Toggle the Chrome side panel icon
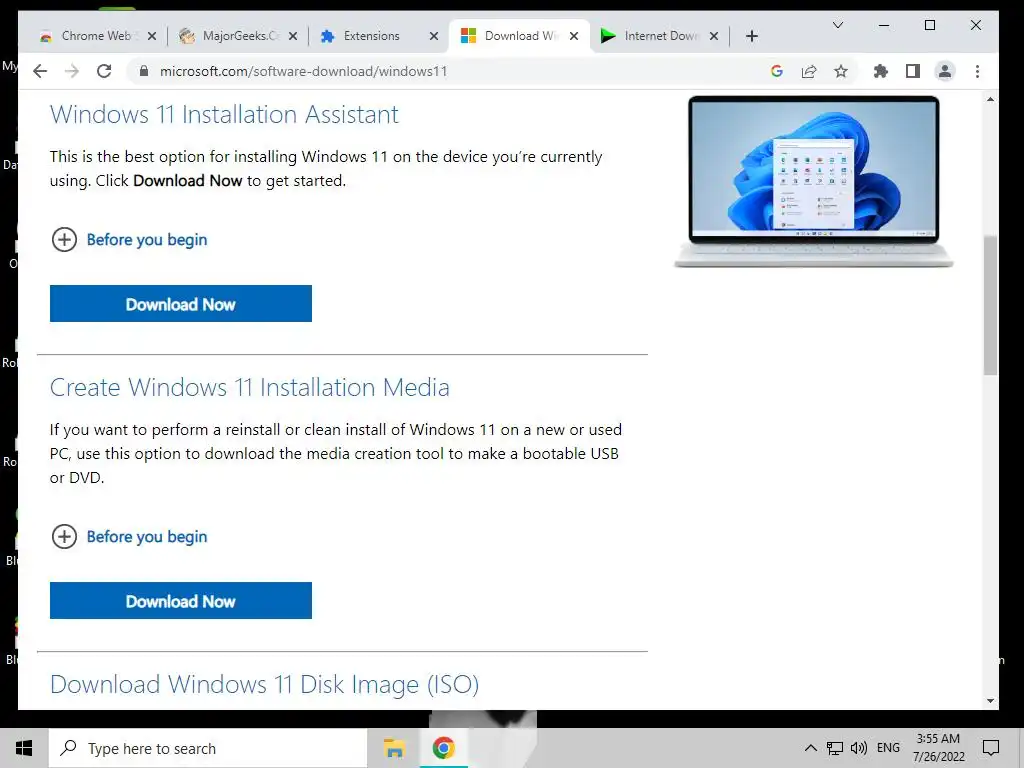The image size is (1024, 768). (x=913, y=71)
